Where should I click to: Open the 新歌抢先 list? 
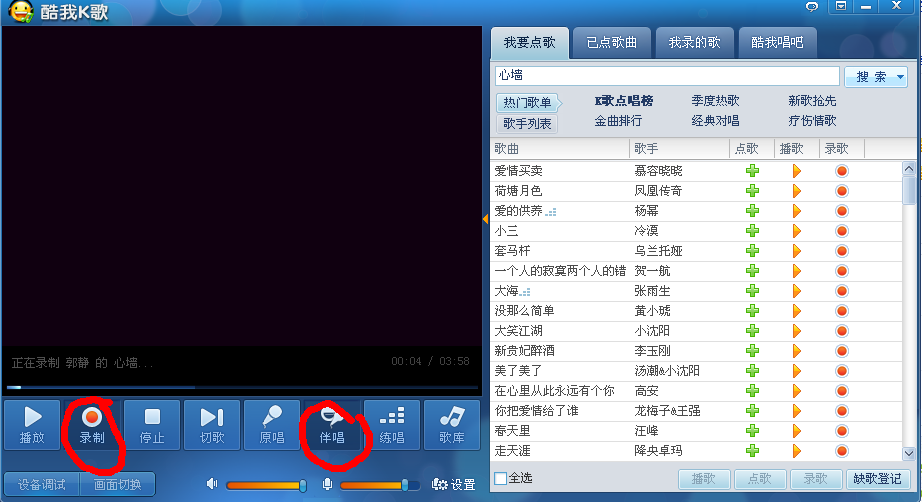pos(812,101)
